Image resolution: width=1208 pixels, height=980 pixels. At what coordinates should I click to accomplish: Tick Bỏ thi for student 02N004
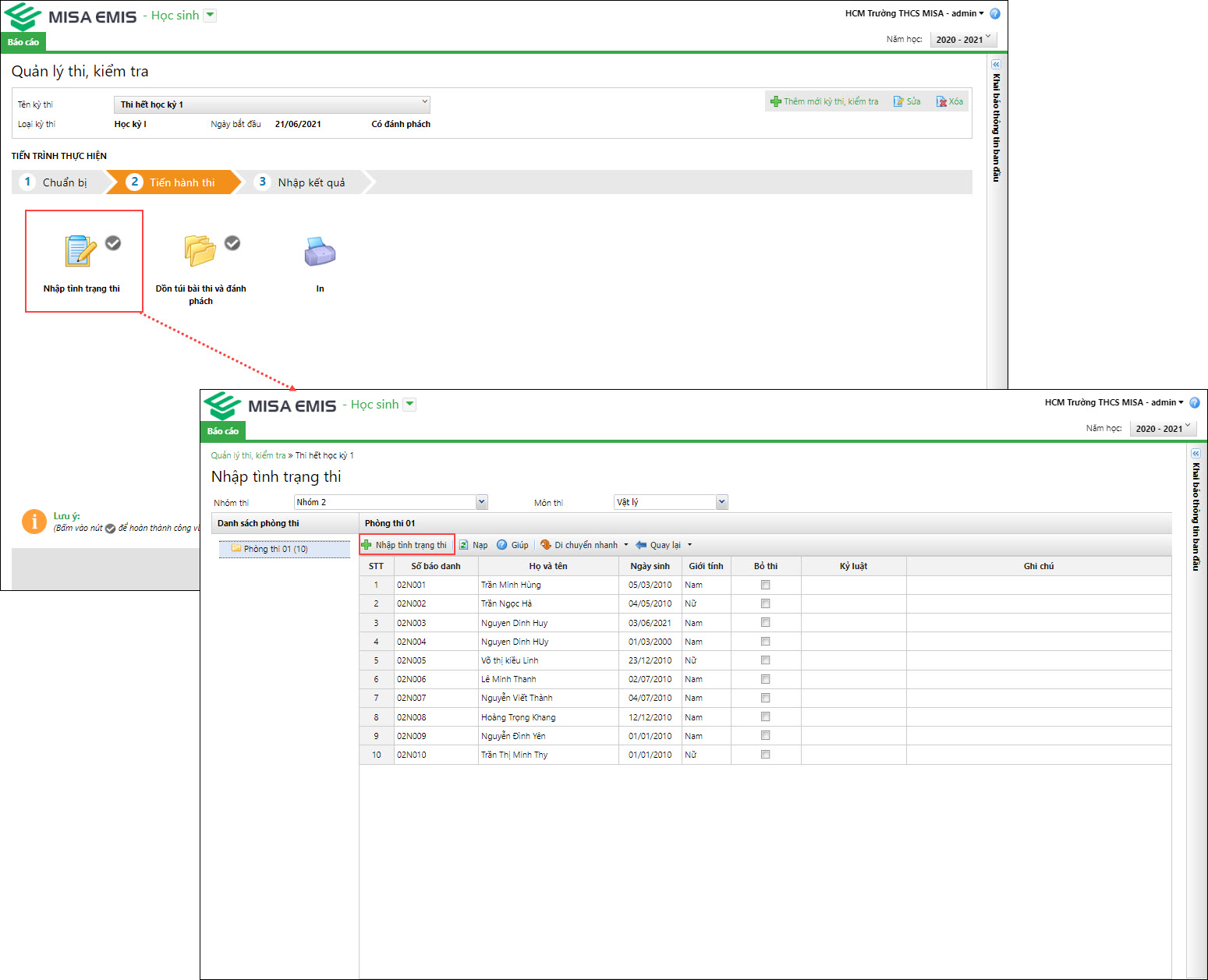(765, 642)
